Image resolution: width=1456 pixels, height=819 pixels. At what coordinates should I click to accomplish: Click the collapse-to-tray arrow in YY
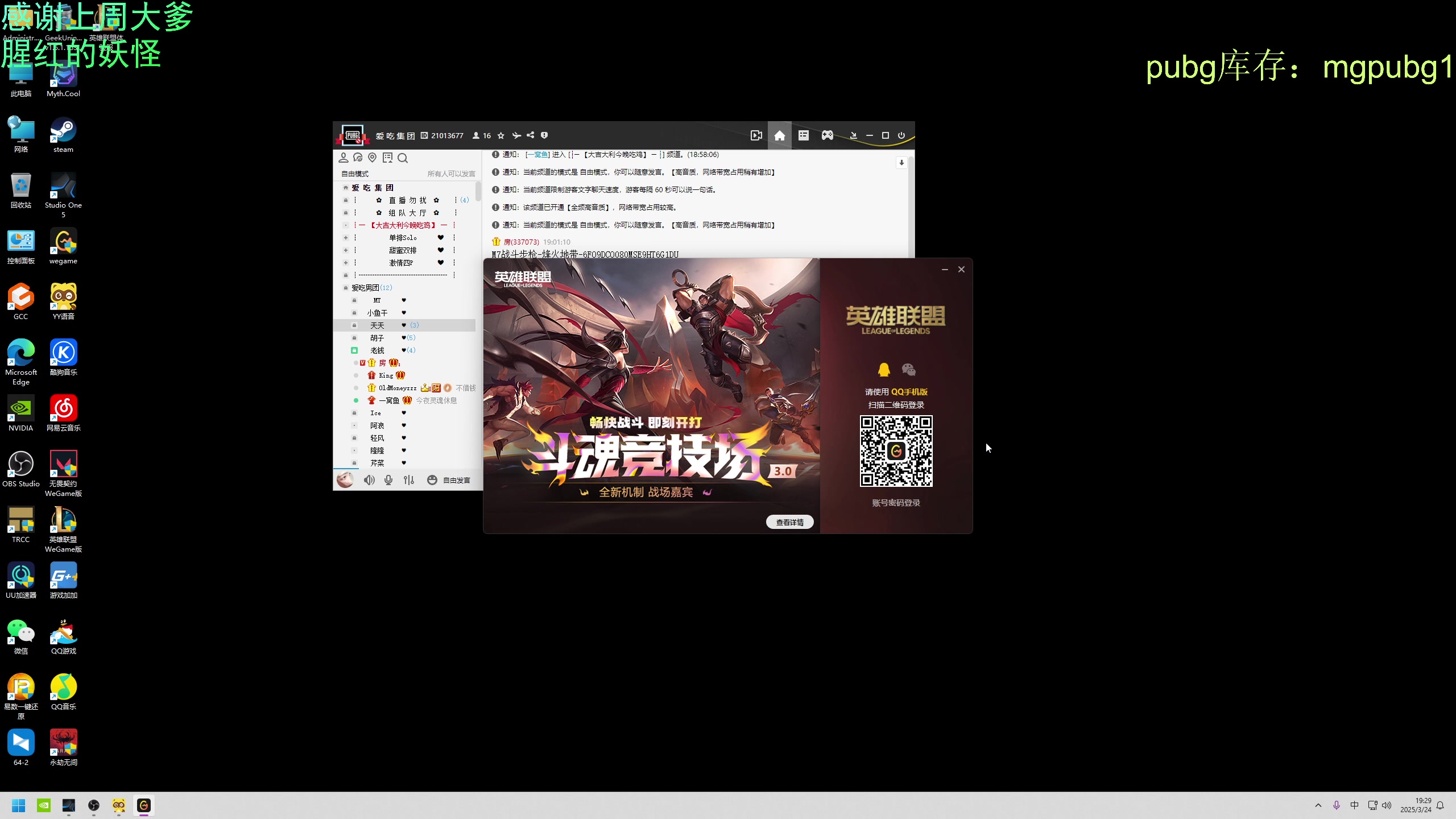[x=853, y=135]
